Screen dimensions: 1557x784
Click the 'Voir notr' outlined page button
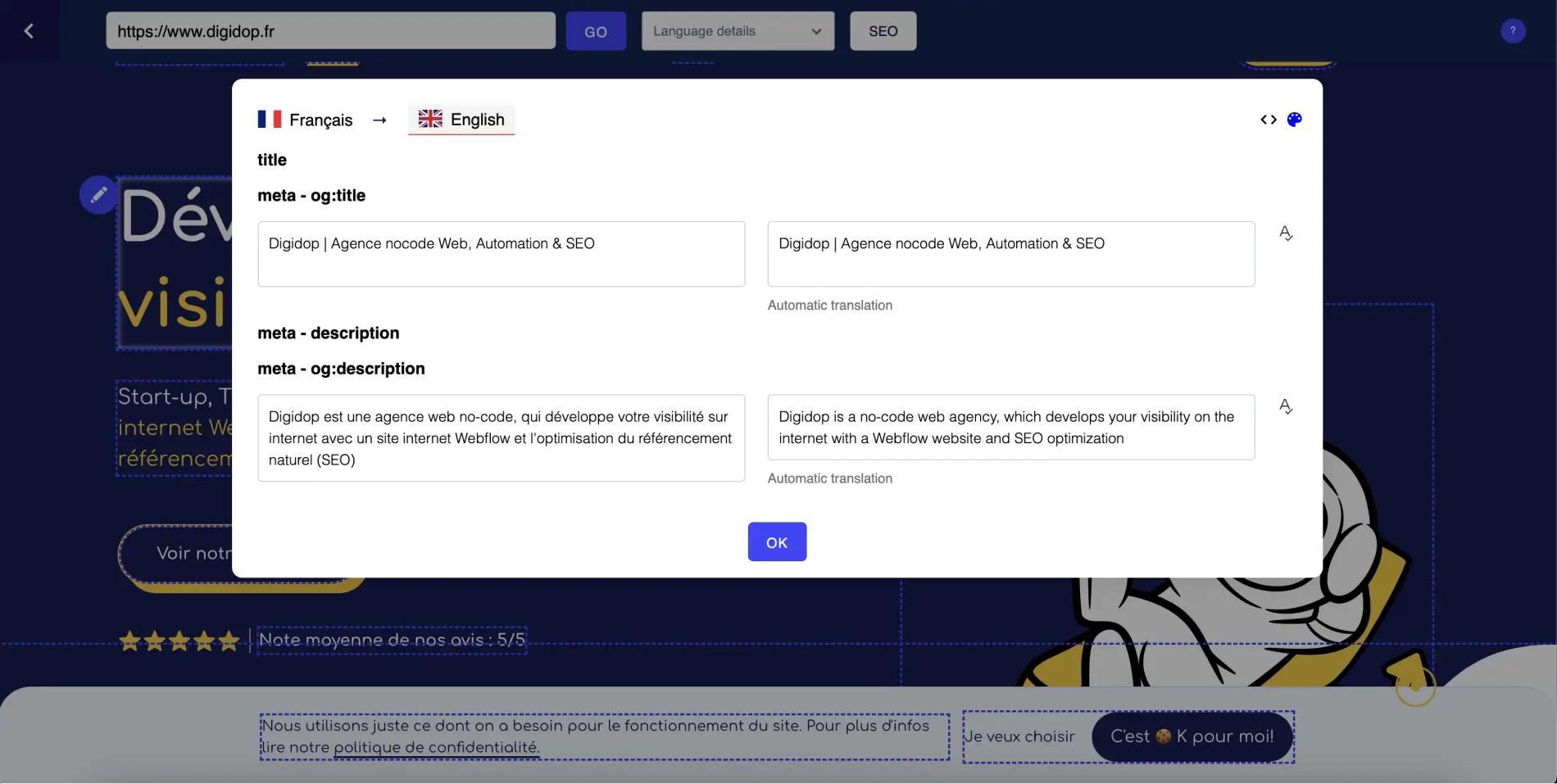176,554
